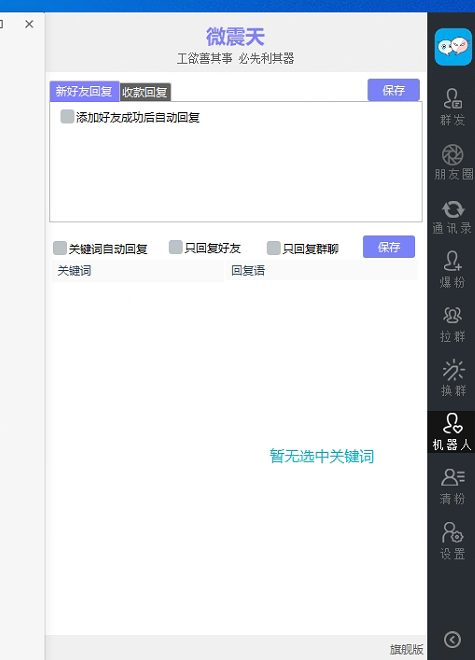Check the 只回复好友 option

tap(175, 247)
